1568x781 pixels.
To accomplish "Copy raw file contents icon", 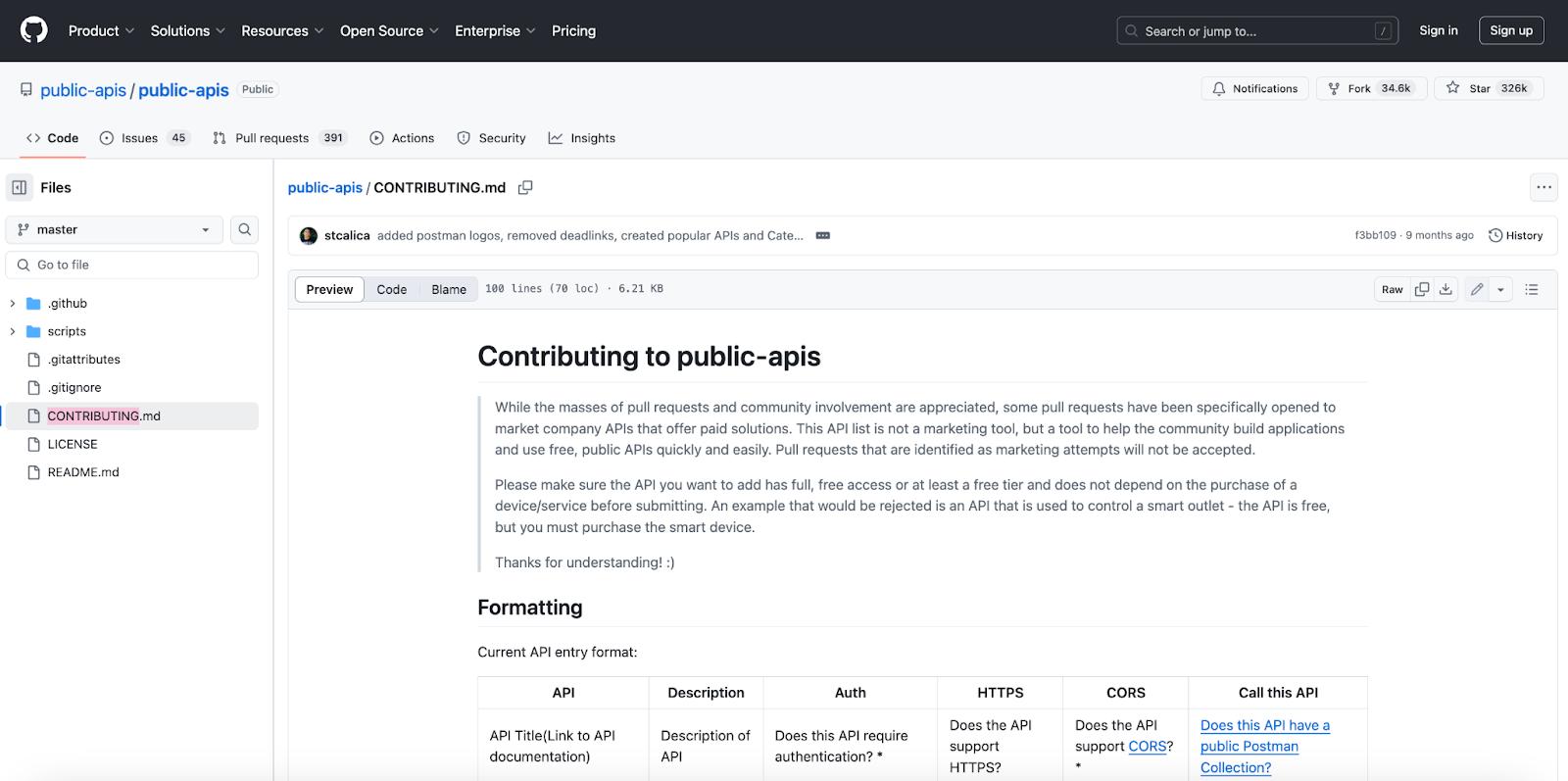I will point(1421,289).
